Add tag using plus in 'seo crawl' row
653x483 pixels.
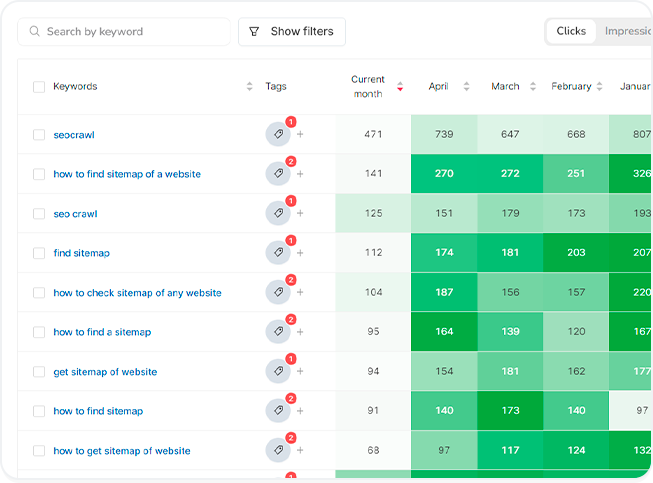coord(300,214)
